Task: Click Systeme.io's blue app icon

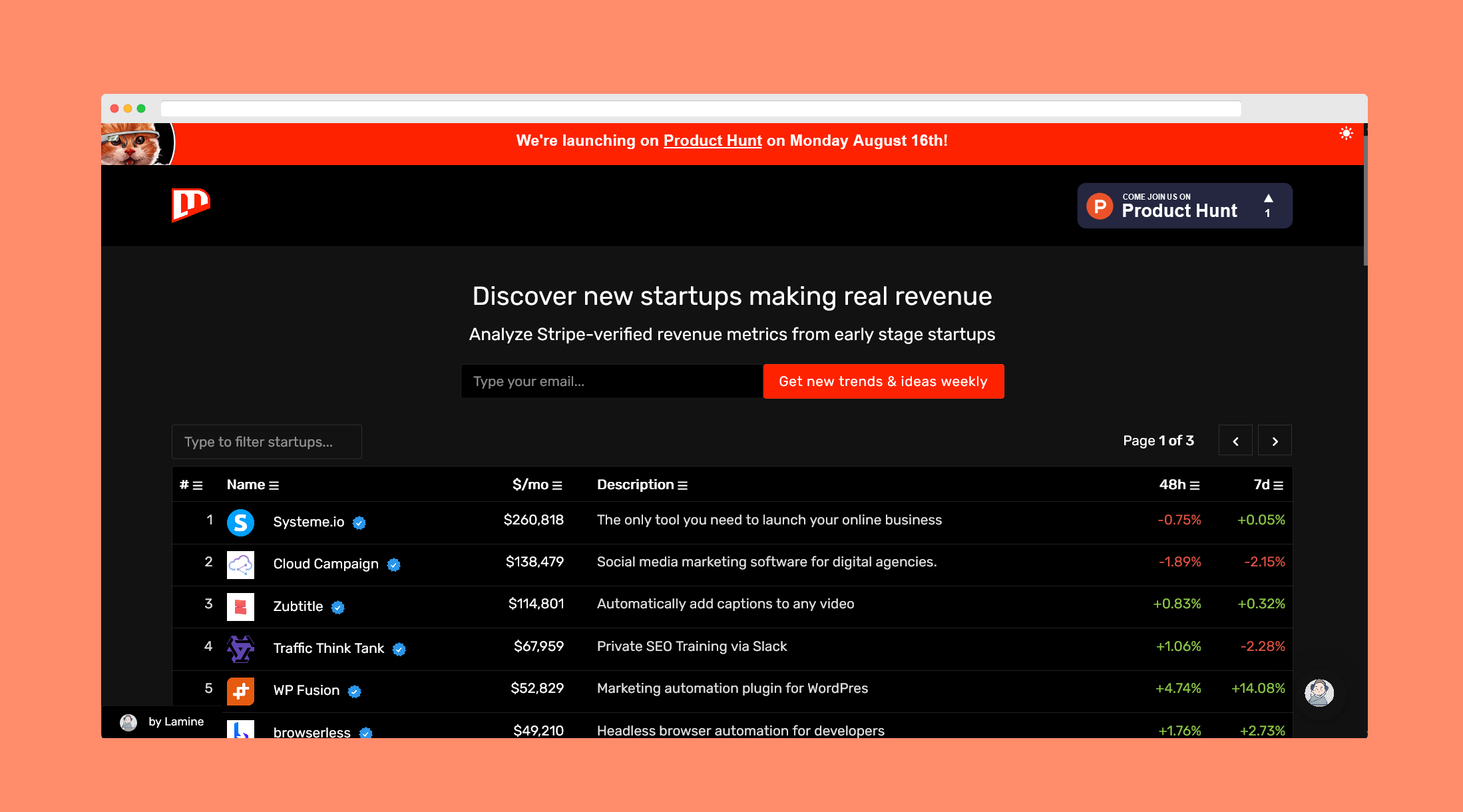Action: coord(241,522)
